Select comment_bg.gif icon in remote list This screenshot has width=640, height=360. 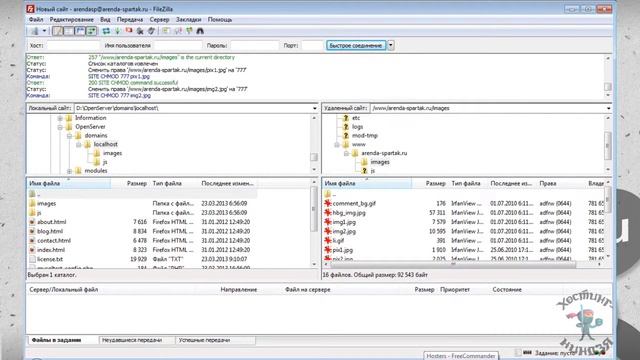click(328, 203)
